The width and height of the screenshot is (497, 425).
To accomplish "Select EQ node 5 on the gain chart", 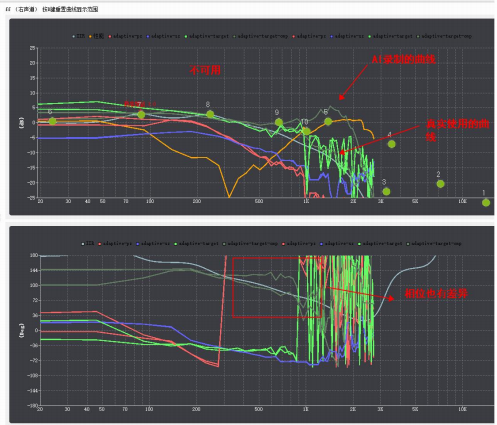I will (x=328, y=122).
